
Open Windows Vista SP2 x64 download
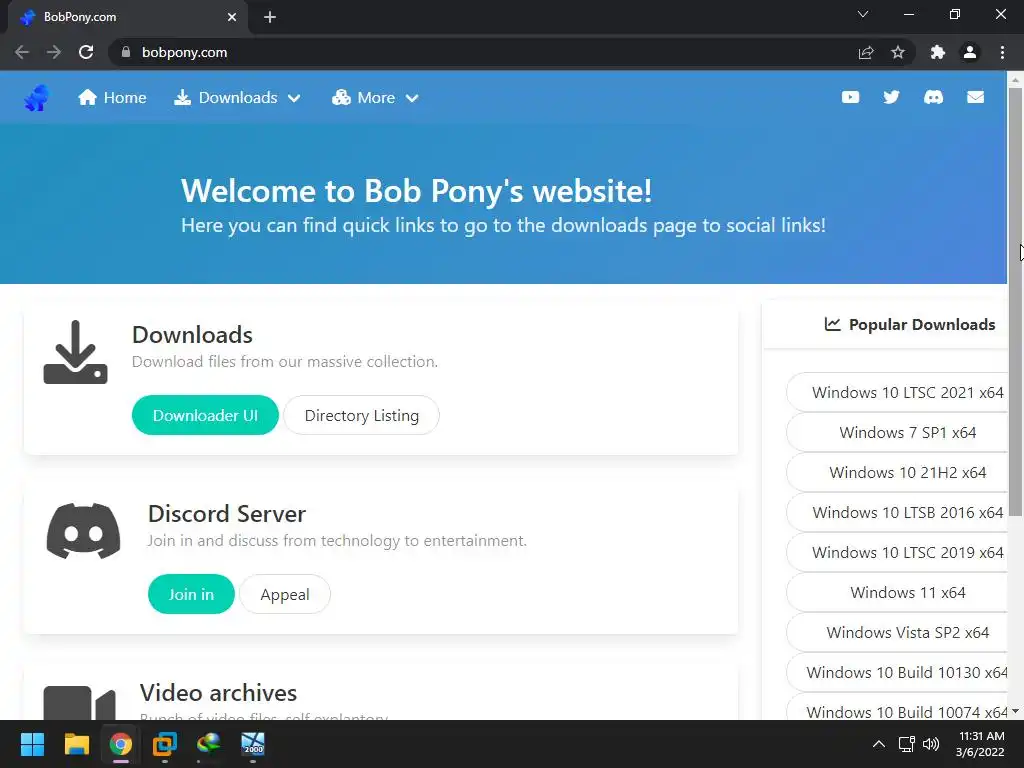[x=897, y=632]
